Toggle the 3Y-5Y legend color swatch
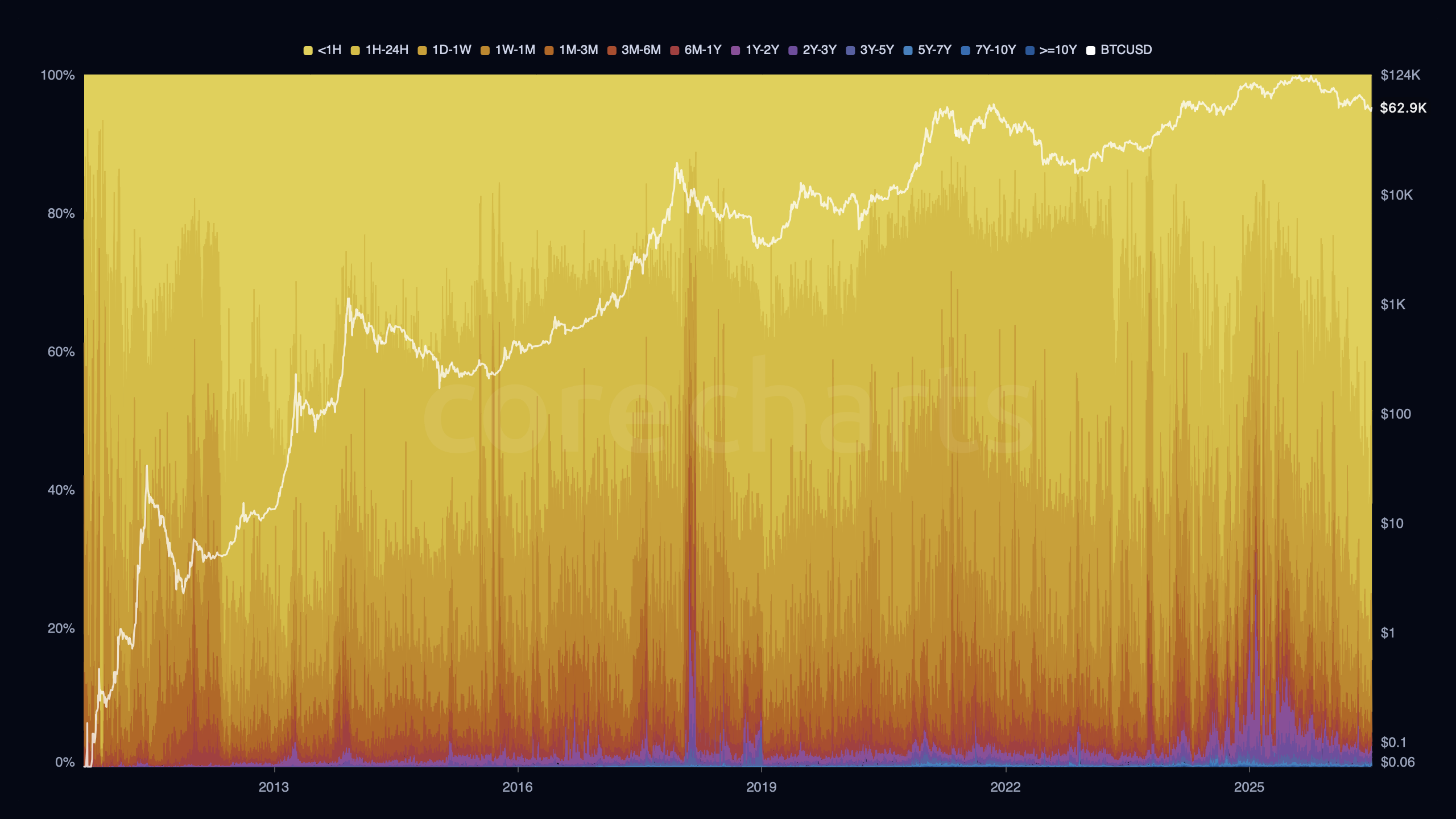 tap(850, 50)
